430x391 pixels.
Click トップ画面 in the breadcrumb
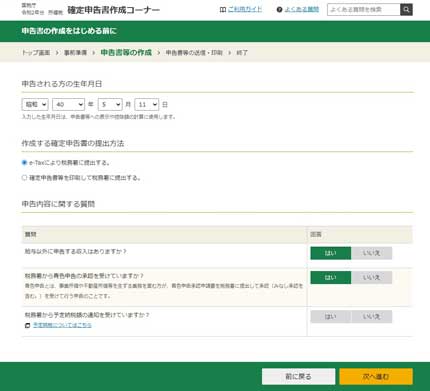click(x=36, y=53)
